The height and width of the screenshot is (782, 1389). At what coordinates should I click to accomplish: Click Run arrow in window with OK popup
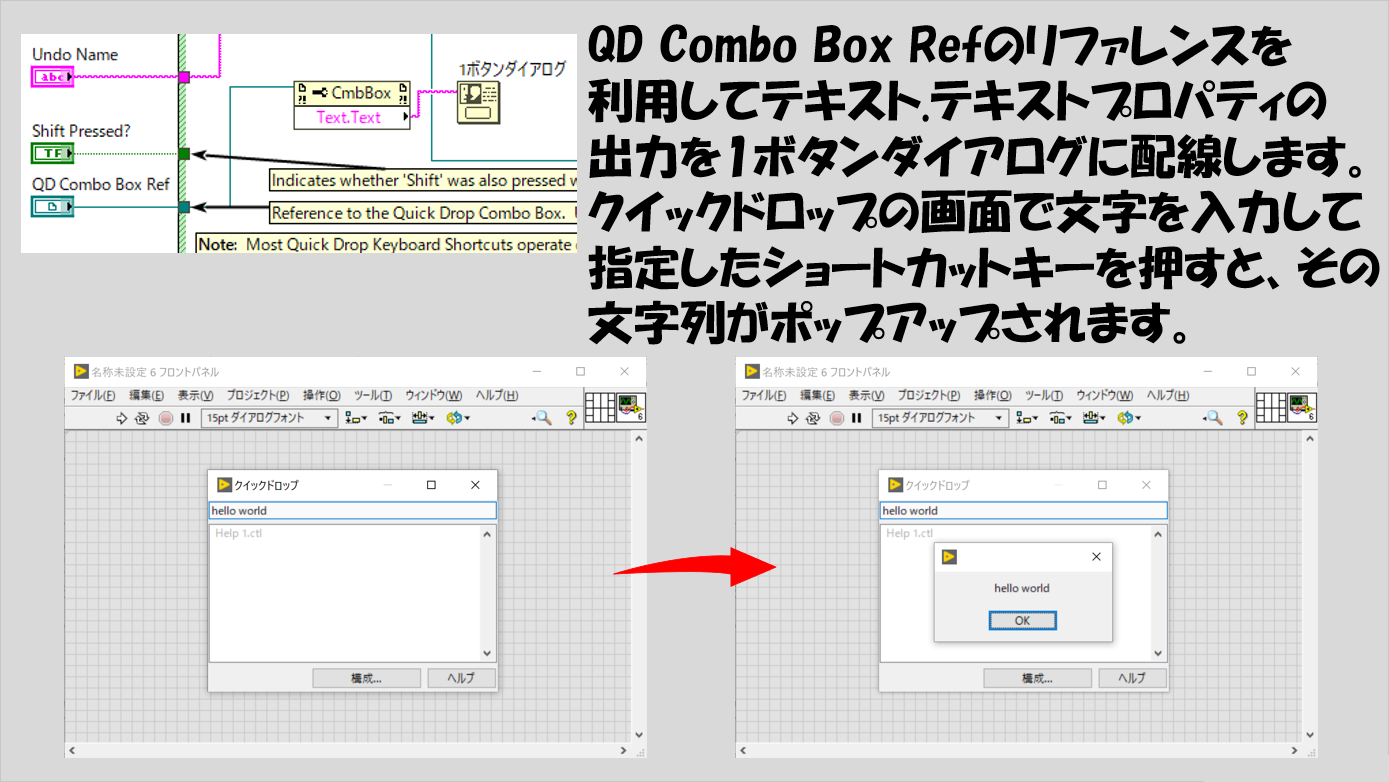(793, 418)
